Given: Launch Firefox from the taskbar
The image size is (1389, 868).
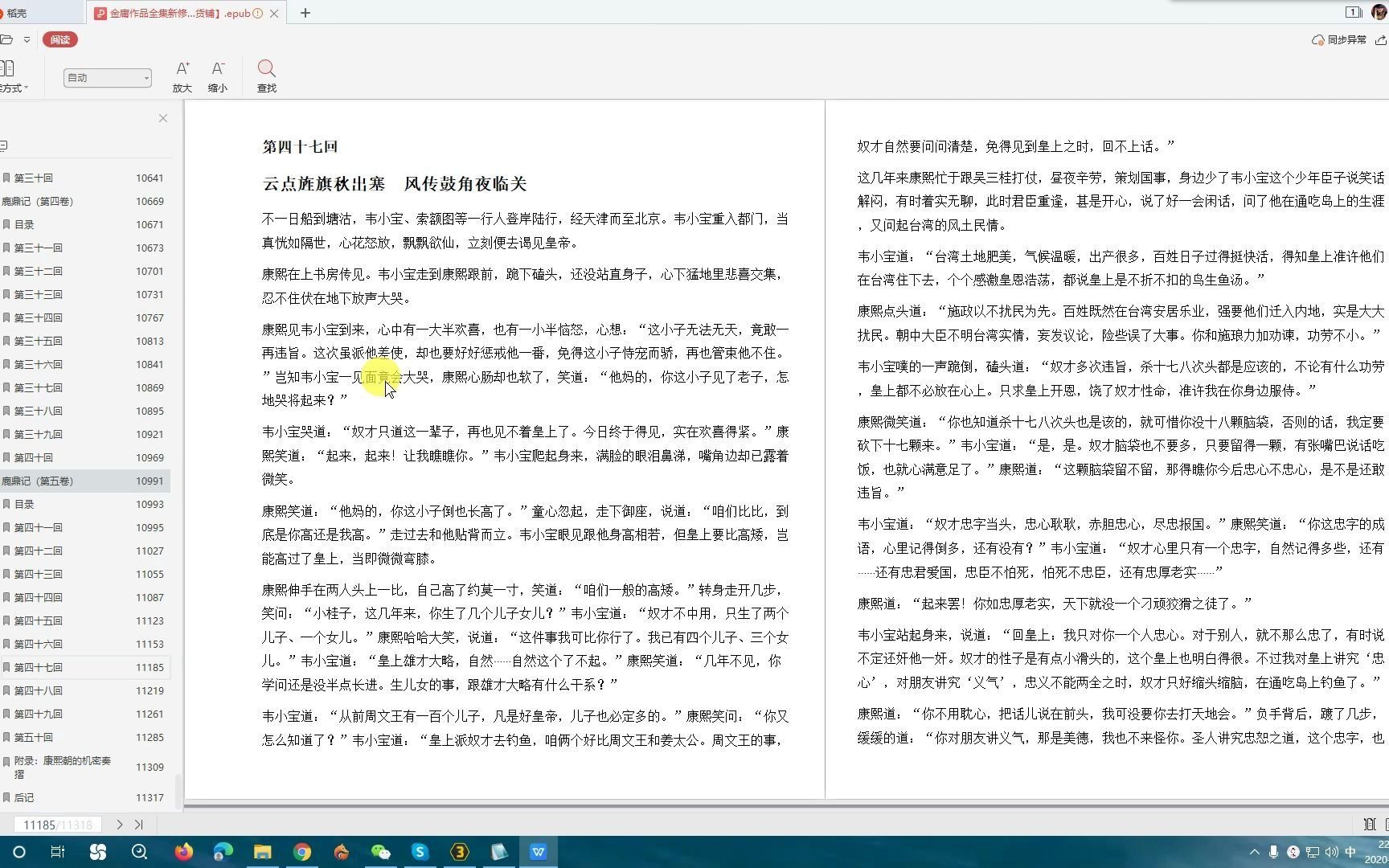Looking at the screenshot, I should tap(184, 852).
